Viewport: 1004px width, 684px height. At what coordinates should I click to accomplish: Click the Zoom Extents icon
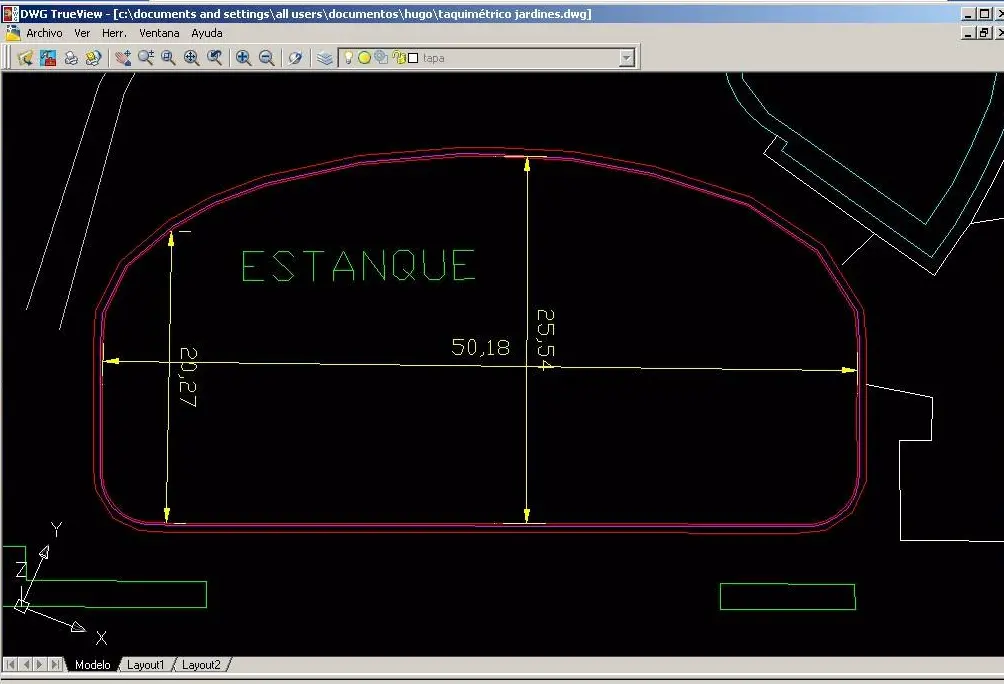(191, 58)
